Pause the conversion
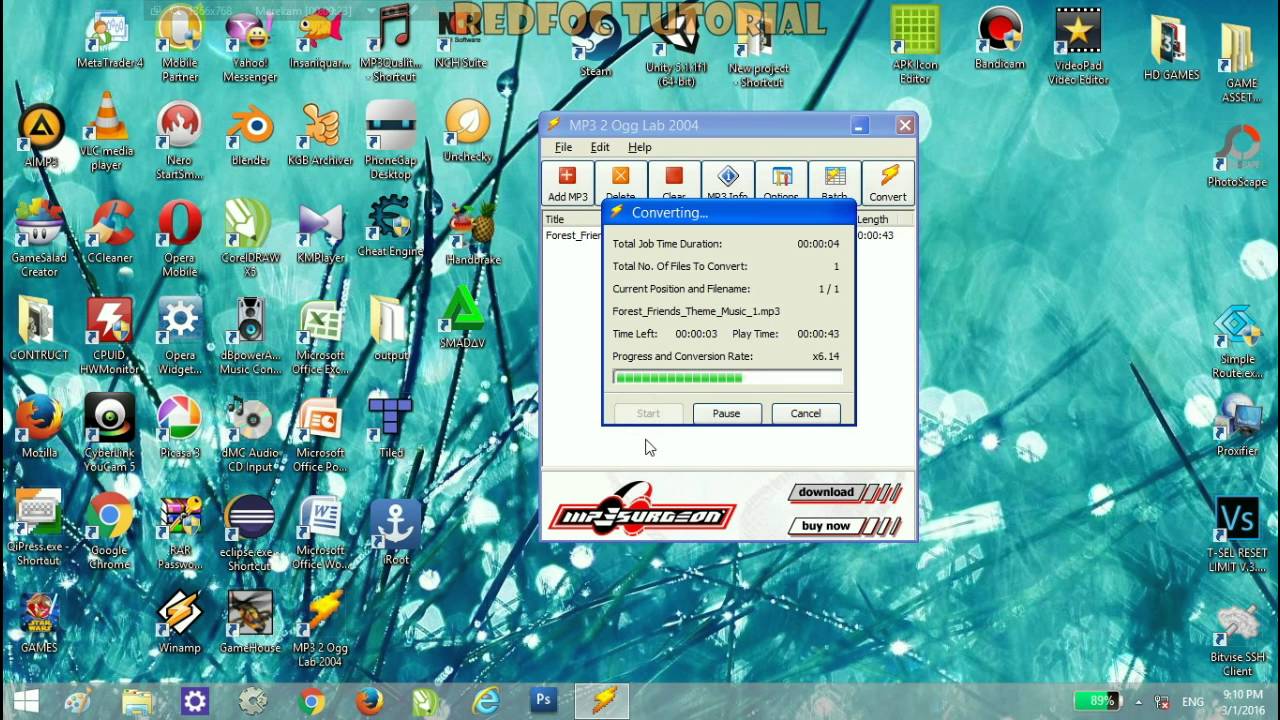The image size is (1280, 720). (x=726, y=413)
